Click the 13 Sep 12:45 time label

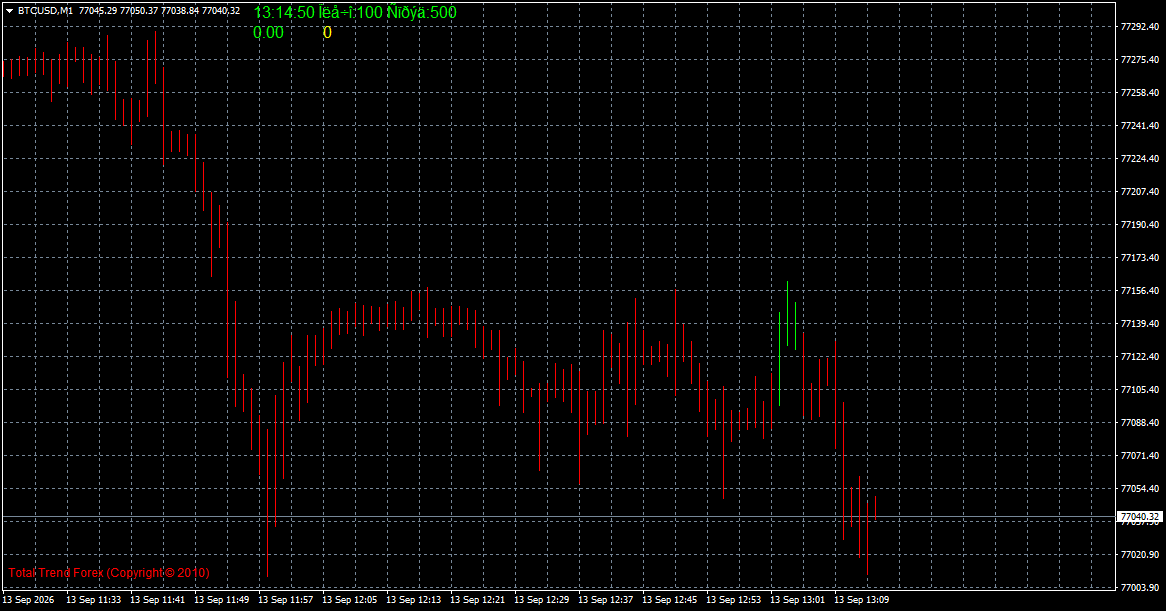(x=669, y=600)
